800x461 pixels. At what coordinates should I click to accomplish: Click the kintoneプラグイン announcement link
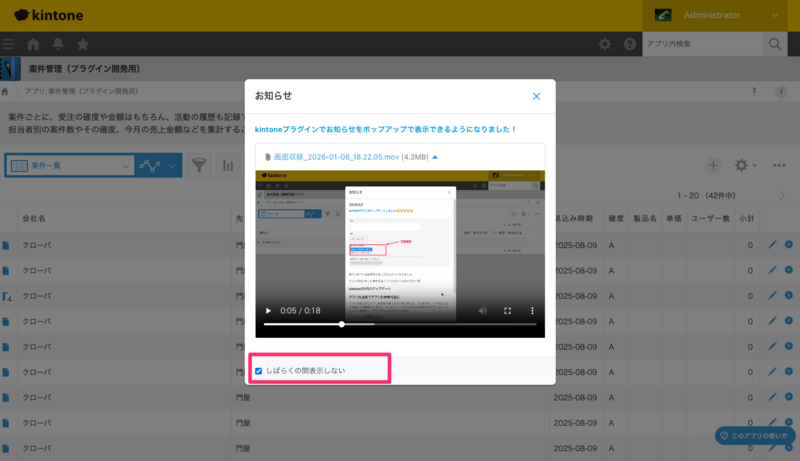coord(386,130)
